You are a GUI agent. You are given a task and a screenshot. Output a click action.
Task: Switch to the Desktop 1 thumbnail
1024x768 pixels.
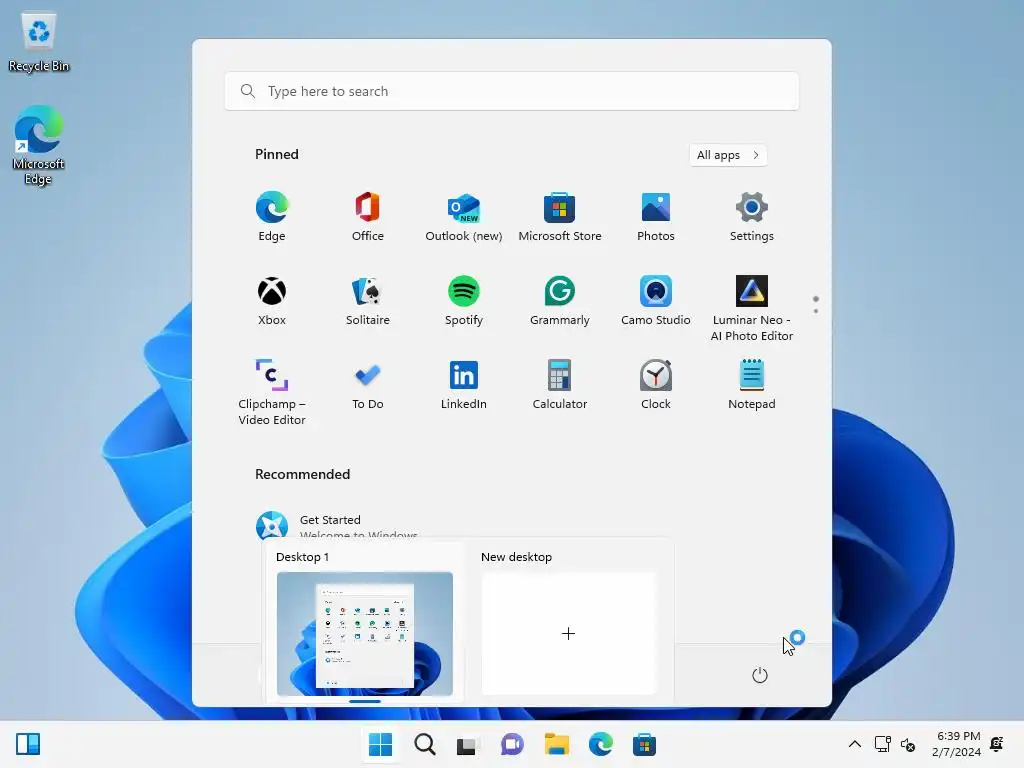tap(364, 633)
